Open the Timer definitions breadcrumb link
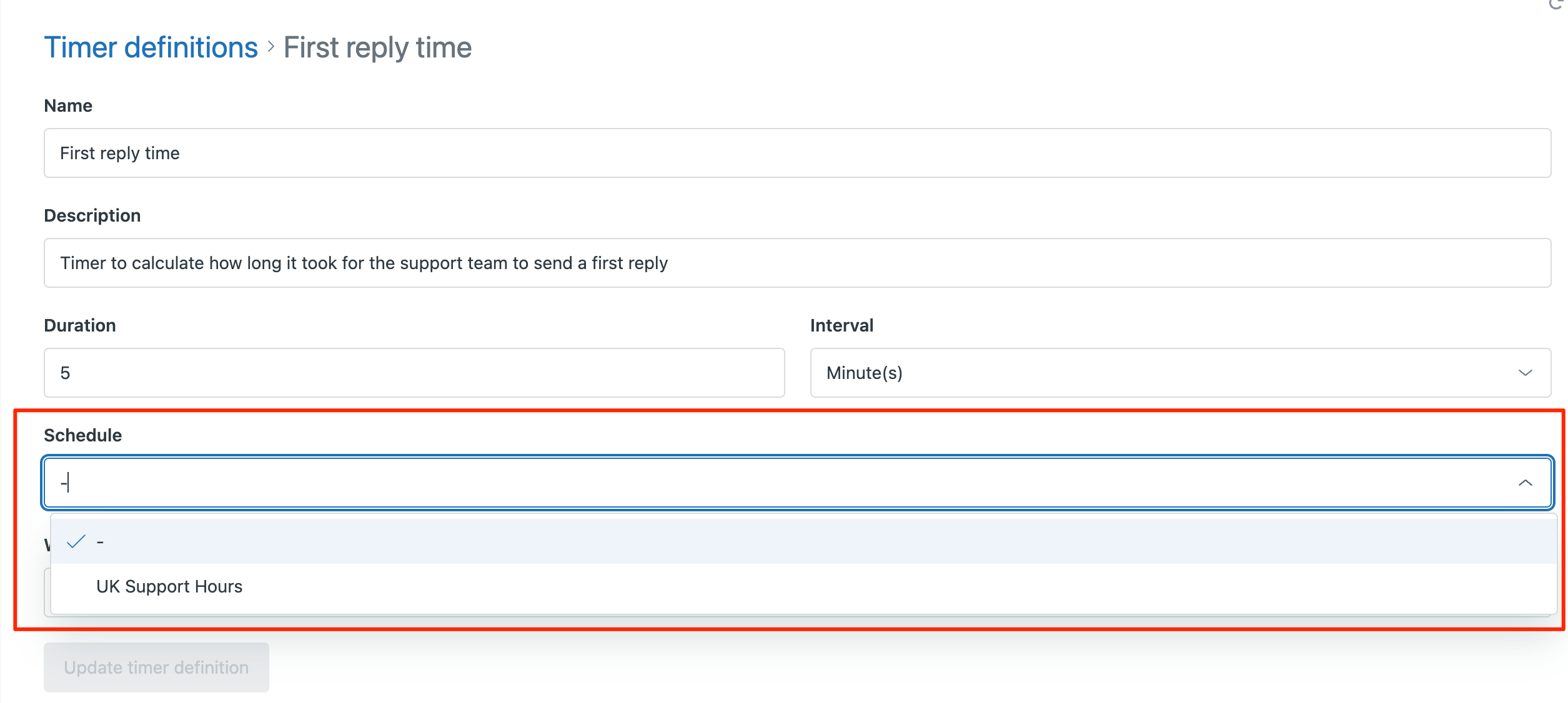The image size is (1568, 703). (151, 47)
